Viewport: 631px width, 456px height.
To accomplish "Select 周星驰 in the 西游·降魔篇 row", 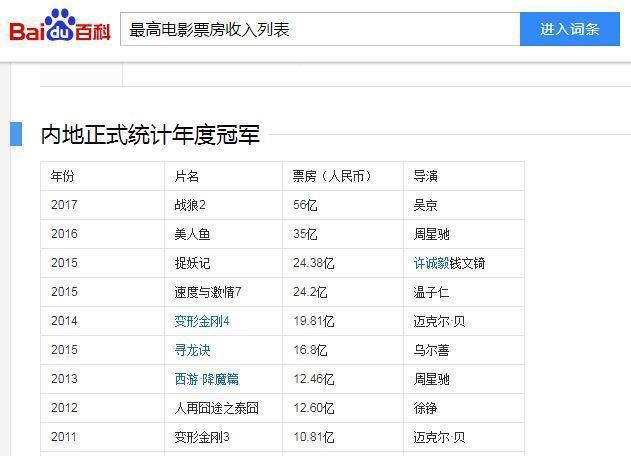I will (x=464, y=379).
